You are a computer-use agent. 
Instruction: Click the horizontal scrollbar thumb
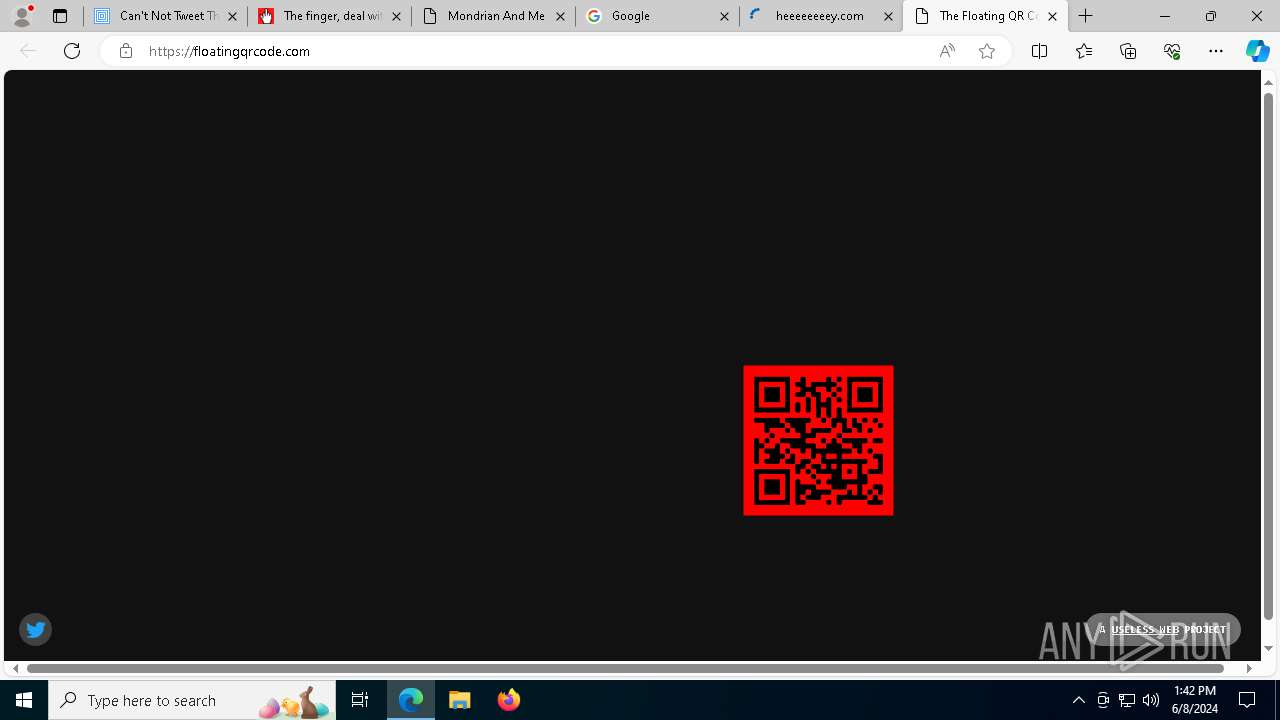[x=626, y=668]
